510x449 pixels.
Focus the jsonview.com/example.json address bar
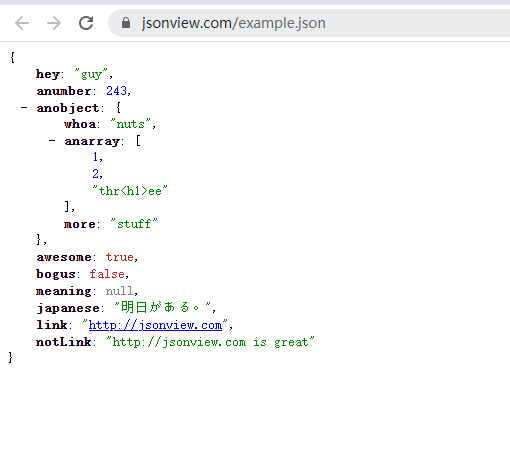pyautogui.click(x=309, y=23)
